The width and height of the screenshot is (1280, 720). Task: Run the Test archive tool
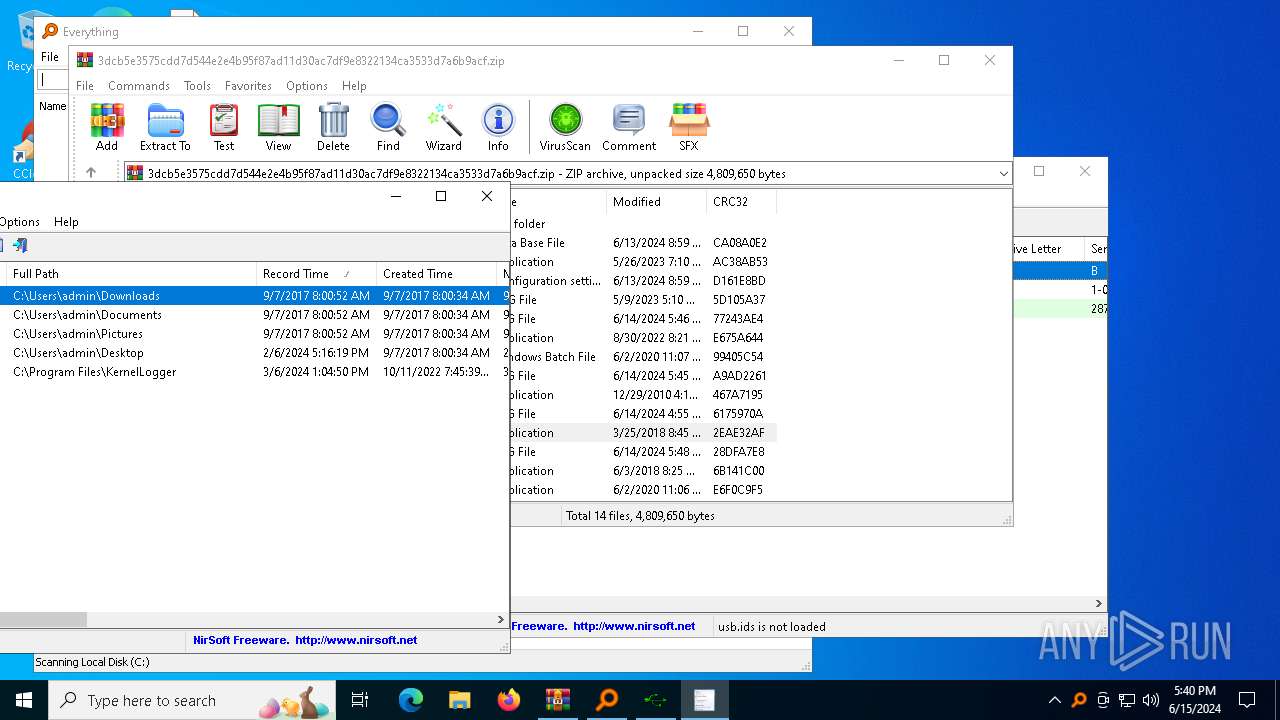pyautogui.click(x=224, y=127)
